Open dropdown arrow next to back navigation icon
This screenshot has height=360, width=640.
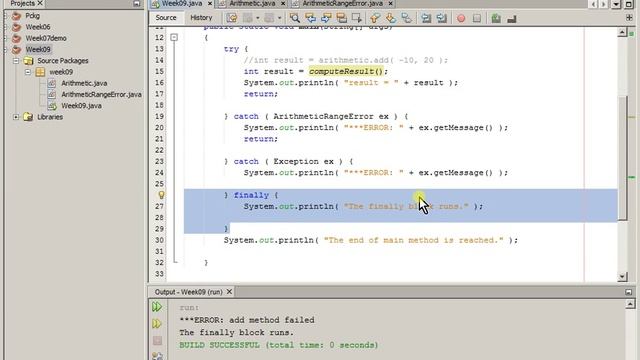click(258, 18)
